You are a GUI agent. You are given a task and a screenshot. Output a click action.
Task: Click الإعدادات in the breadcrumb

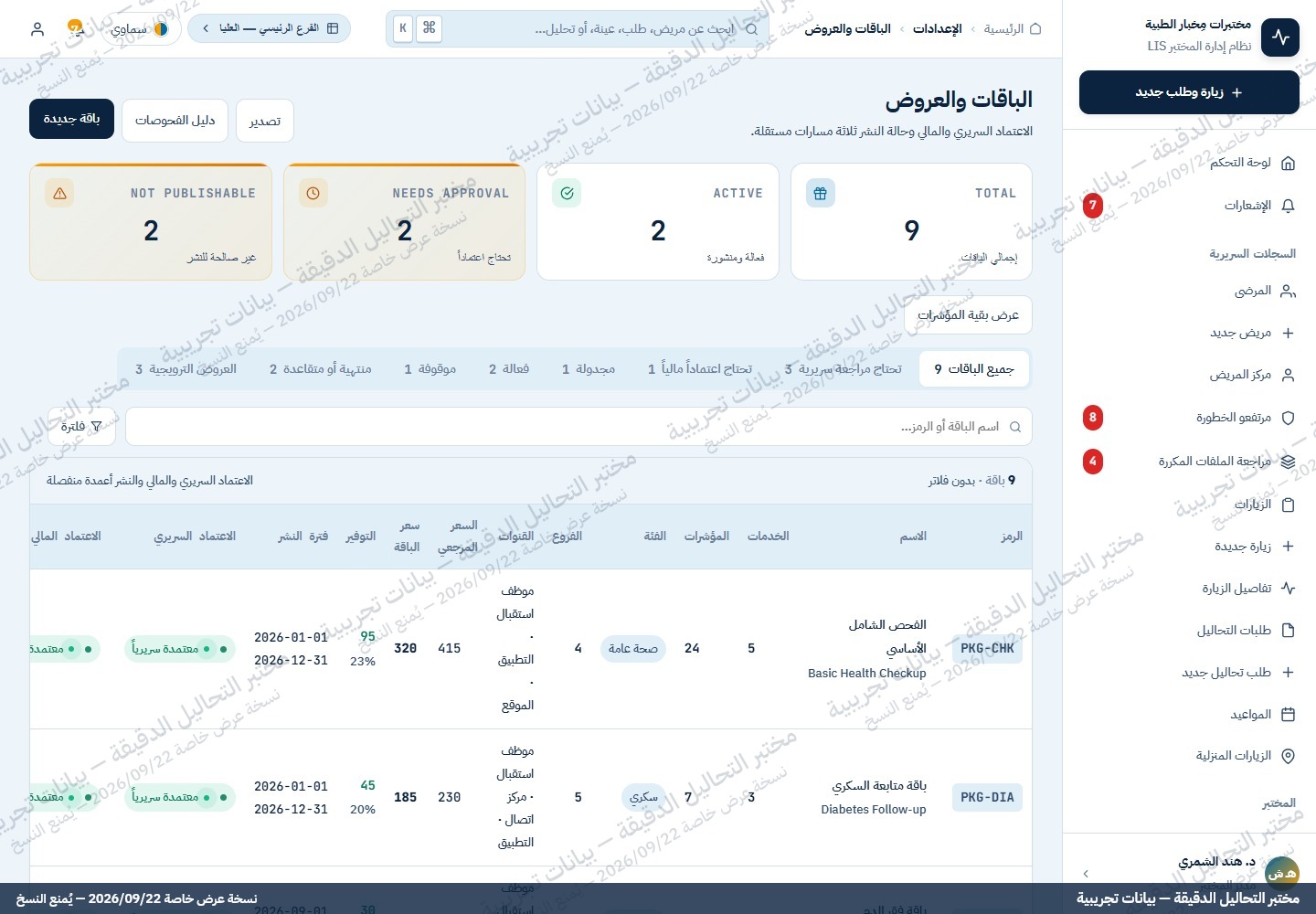938,29
